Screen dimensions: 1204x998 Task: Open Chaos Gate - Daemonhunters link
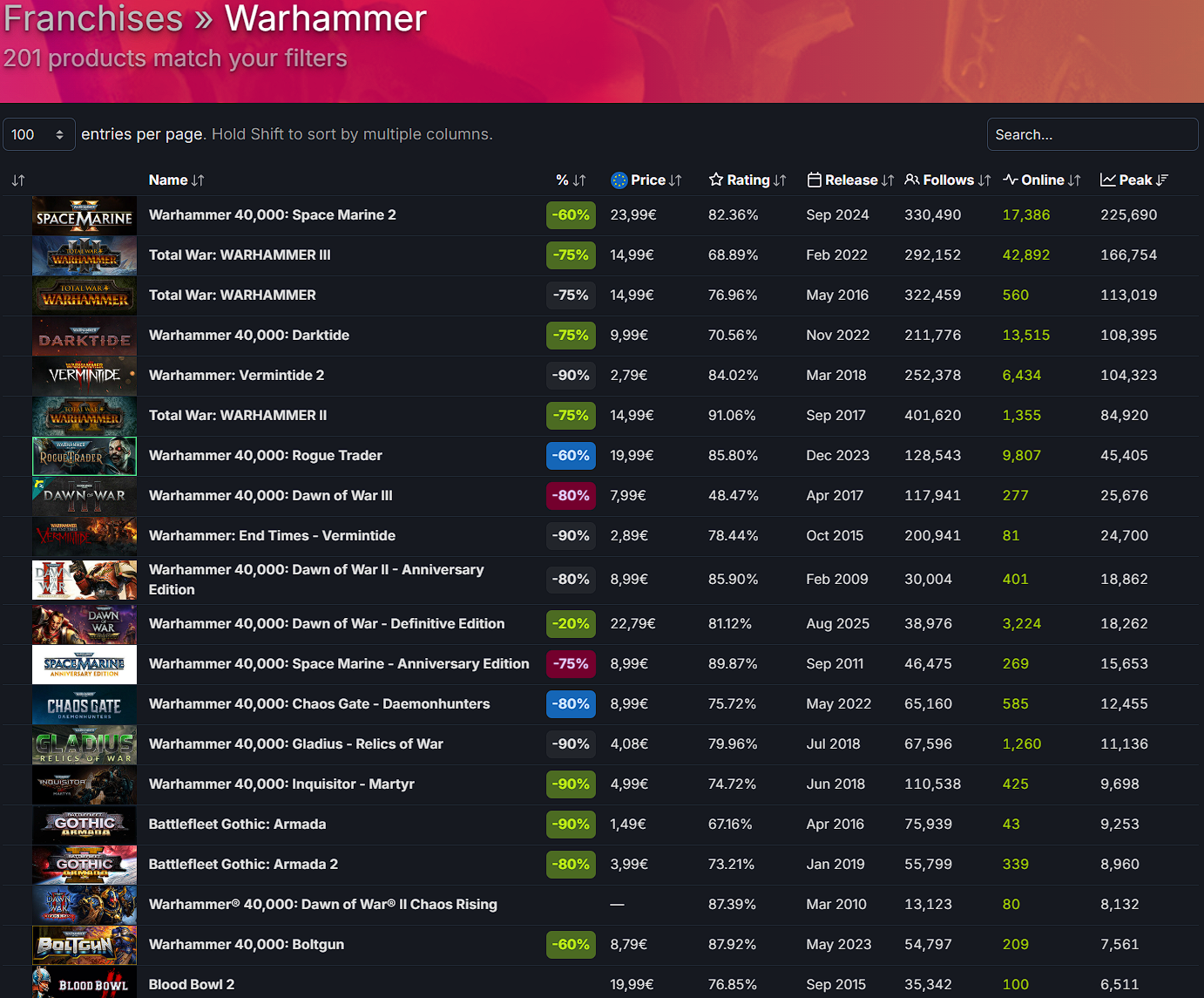319,703
